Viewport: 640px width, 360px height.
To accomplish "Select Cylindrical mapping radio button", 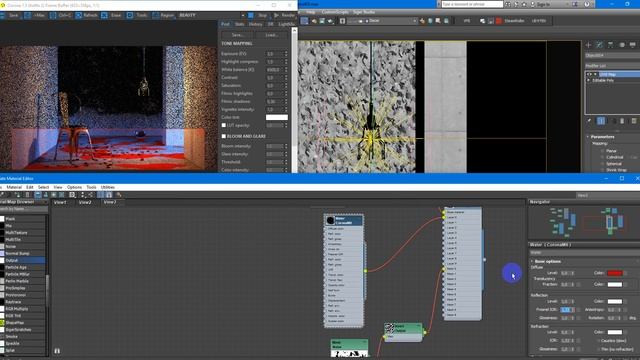I will tap(602, 157).
